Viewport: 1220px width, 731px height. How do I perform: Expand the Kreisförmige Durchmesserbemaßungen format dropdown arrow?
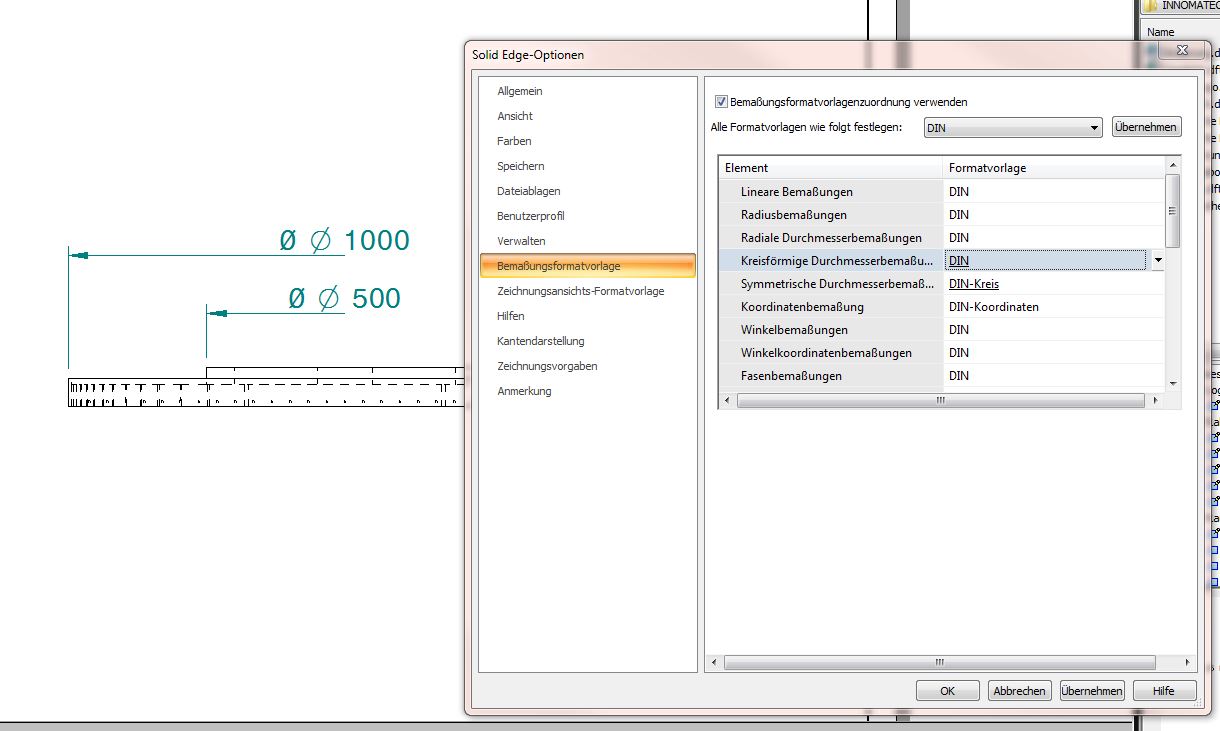tap(1158, 260)
